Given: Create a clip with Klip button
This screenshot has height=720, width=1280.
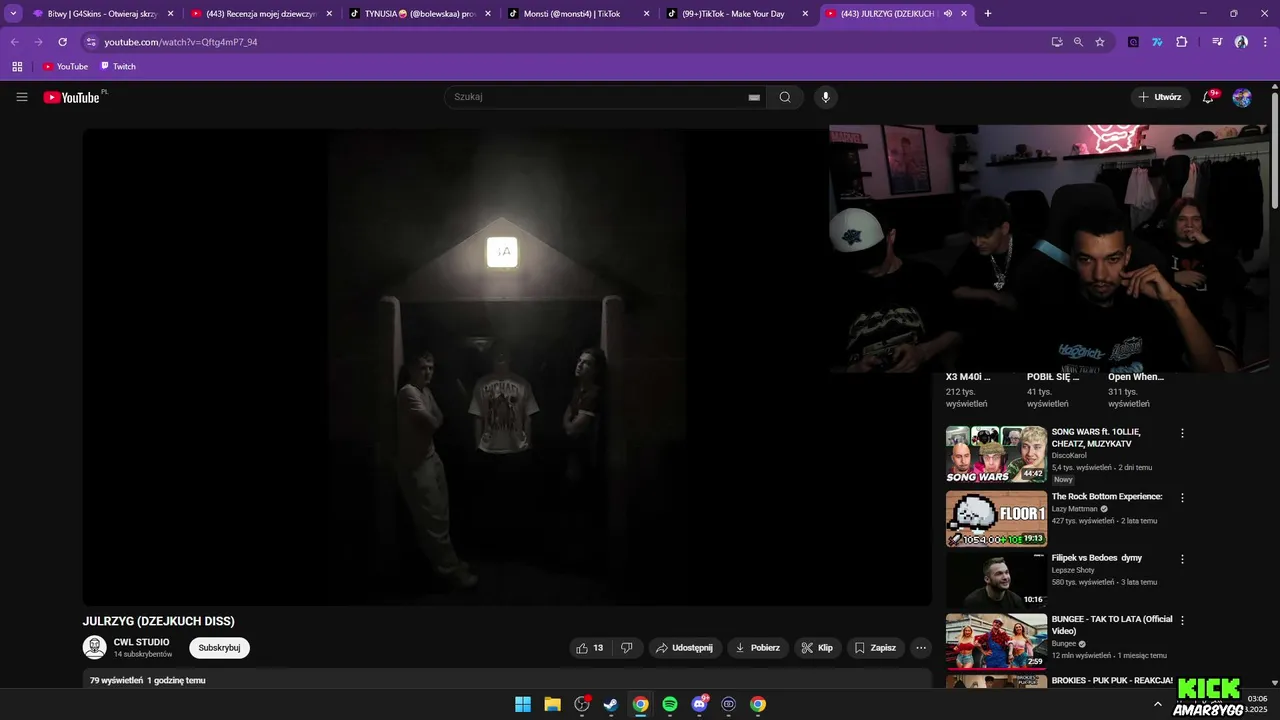Looking at the screenshot, I should tap(818, 648).
